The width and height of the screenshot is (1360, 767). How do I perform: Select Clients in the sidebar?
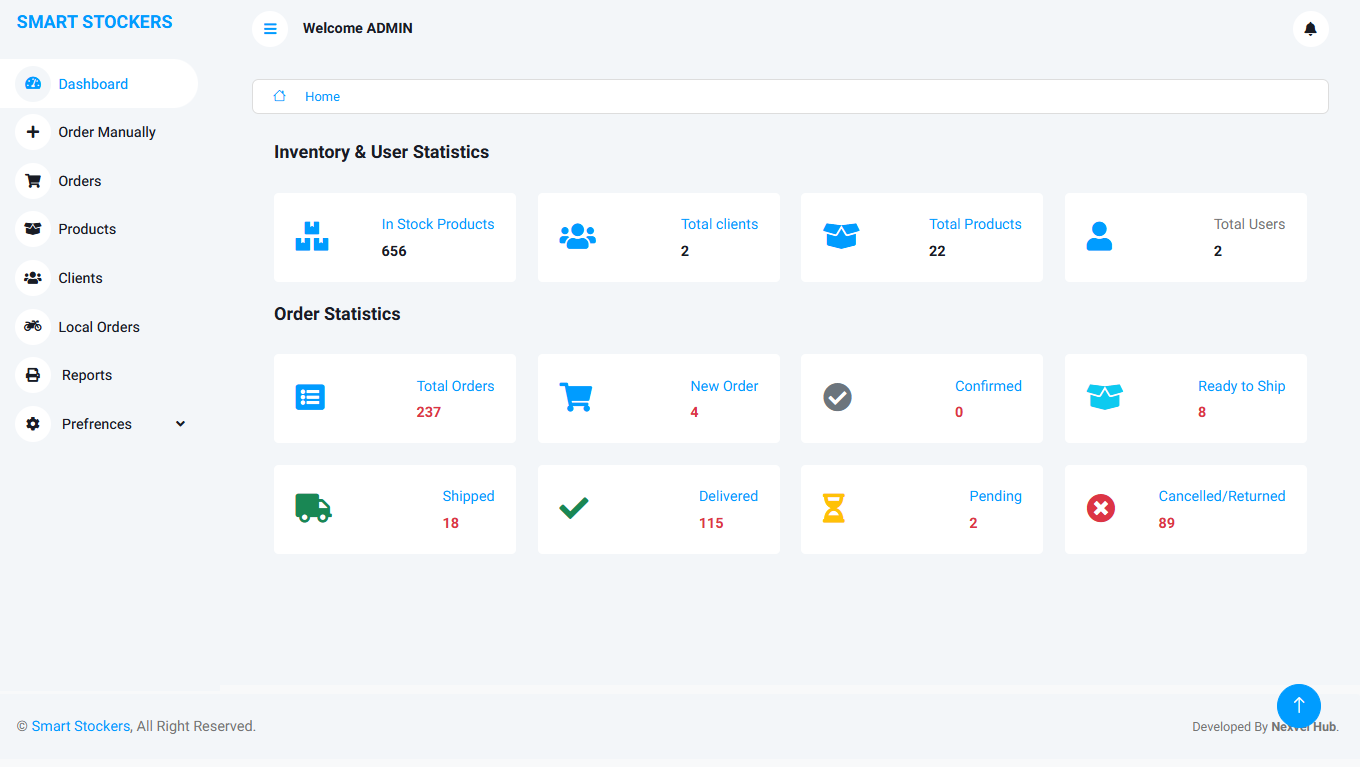80,278
